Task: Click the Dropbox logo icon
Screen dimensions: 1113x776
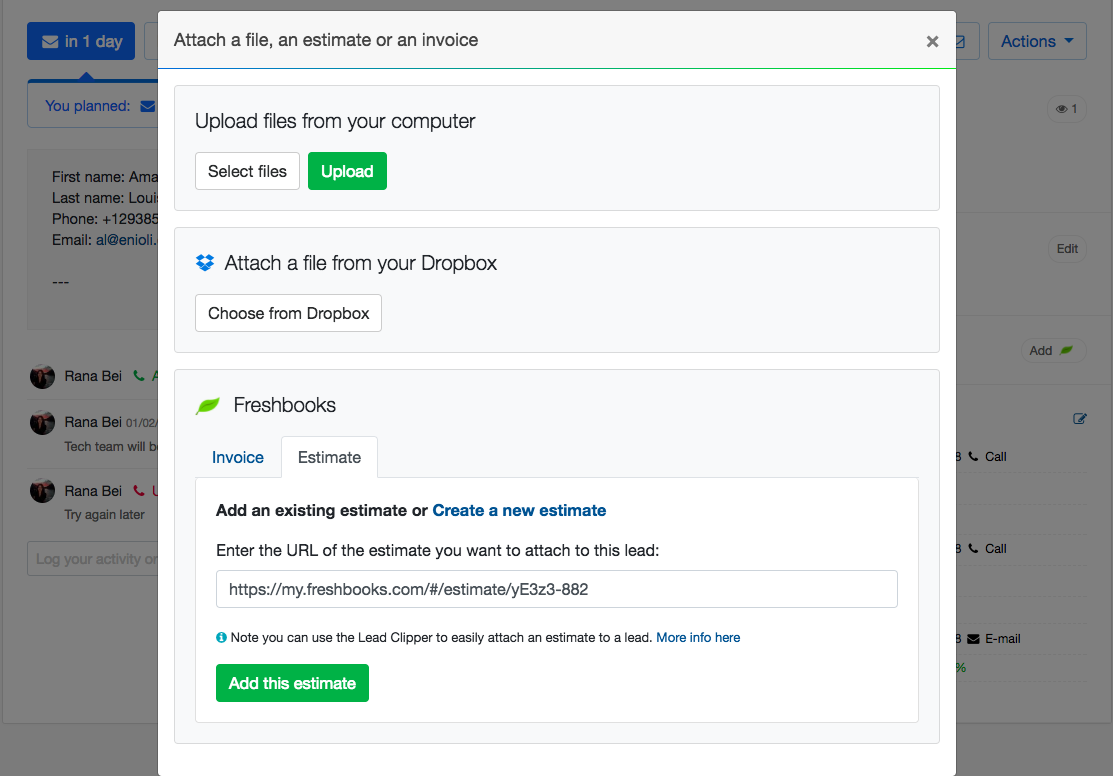Action: 205,263
